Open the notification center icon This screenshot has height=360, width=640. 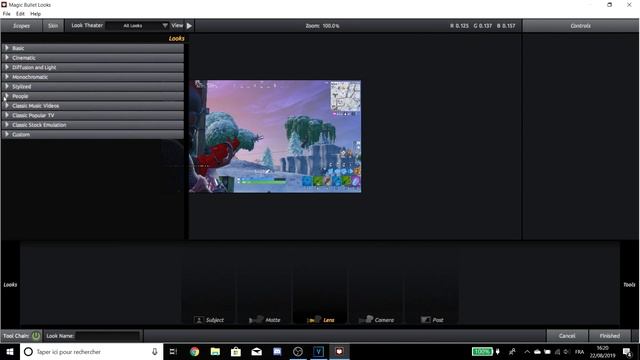pyautogui.click(x=627, y=352)
